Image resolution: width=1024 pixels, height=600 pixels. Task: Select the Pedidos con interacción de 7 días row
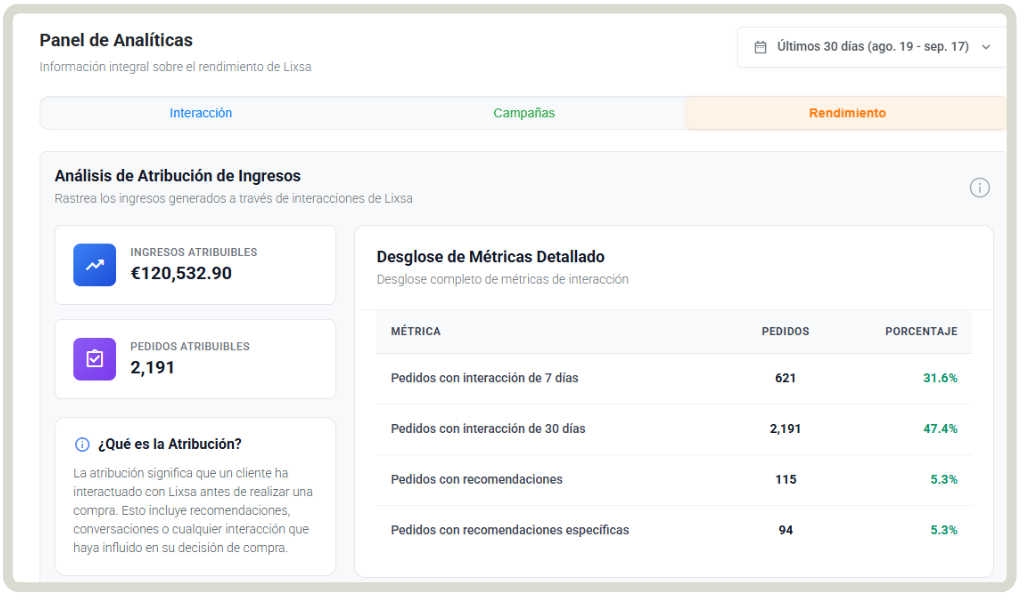(484, 378)
